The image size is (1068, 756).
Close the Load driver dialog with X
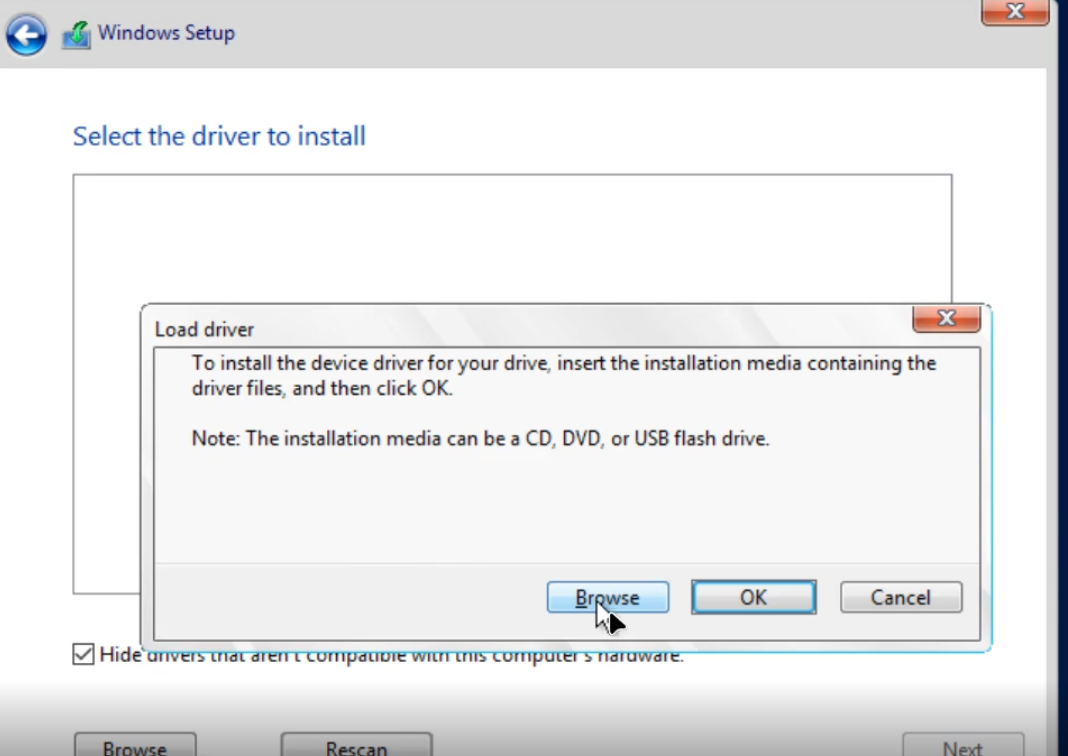pyautogui.click(x=945, y=319)
